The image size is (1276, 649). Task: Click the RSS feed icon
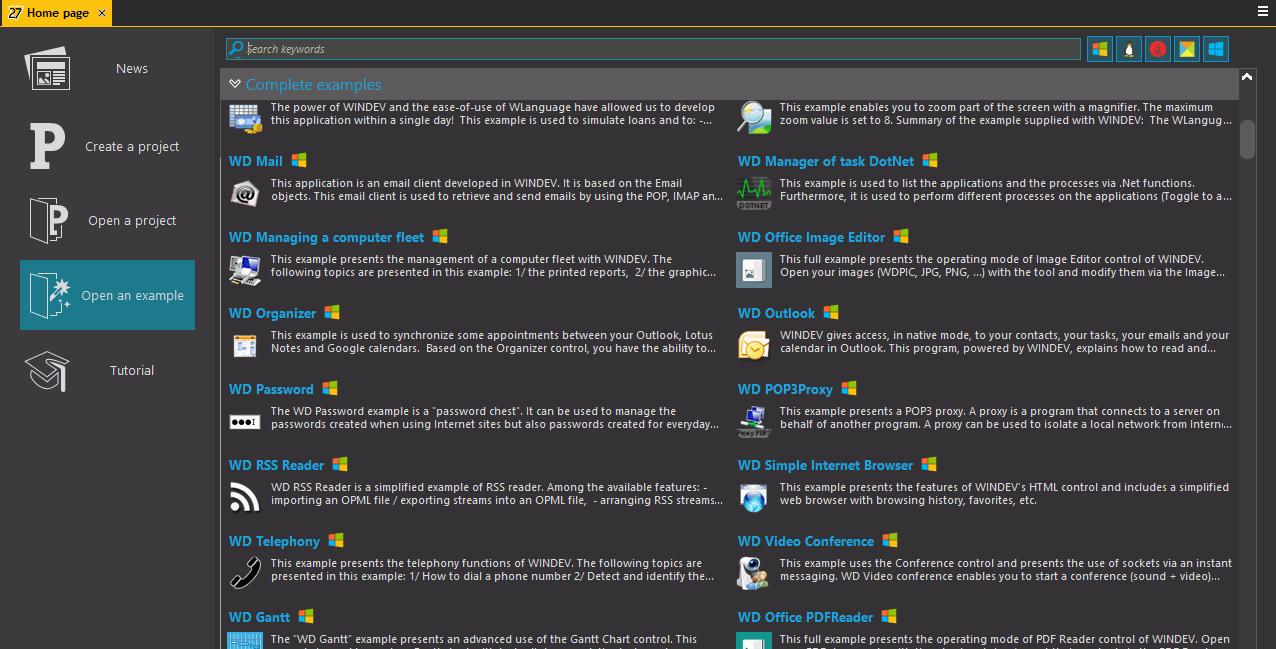click(245, 497)
